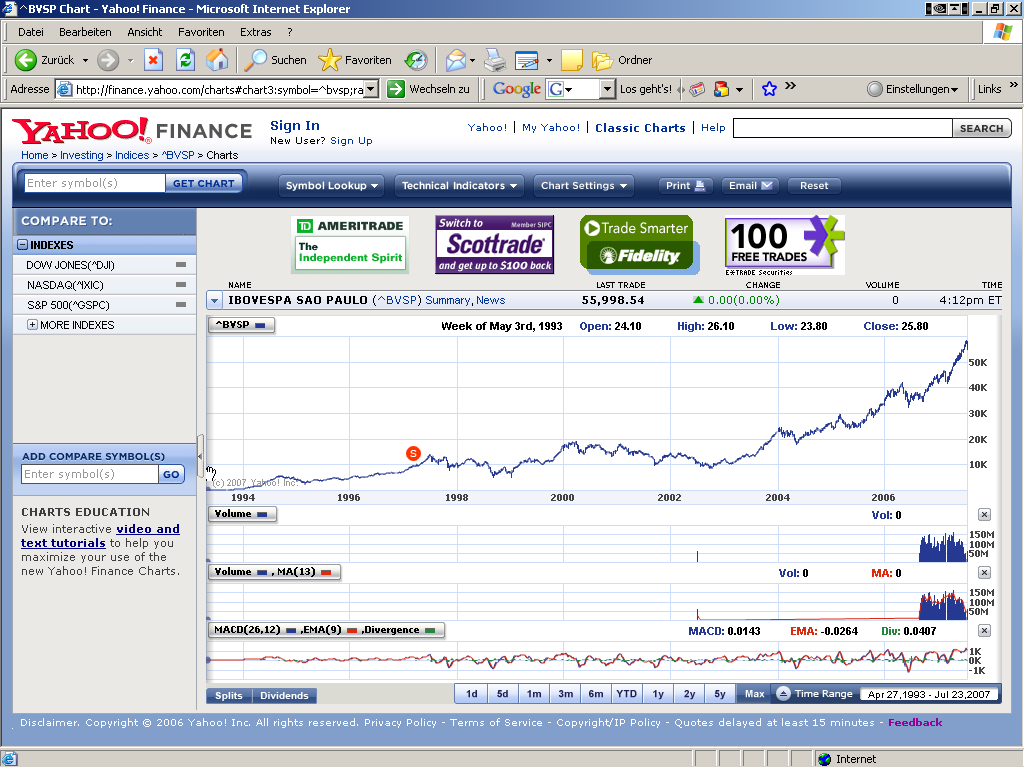The width and height of the screenshot is (1024, 768).
Task: Open the Chart Settings dropdown
Action: point(583,185)
